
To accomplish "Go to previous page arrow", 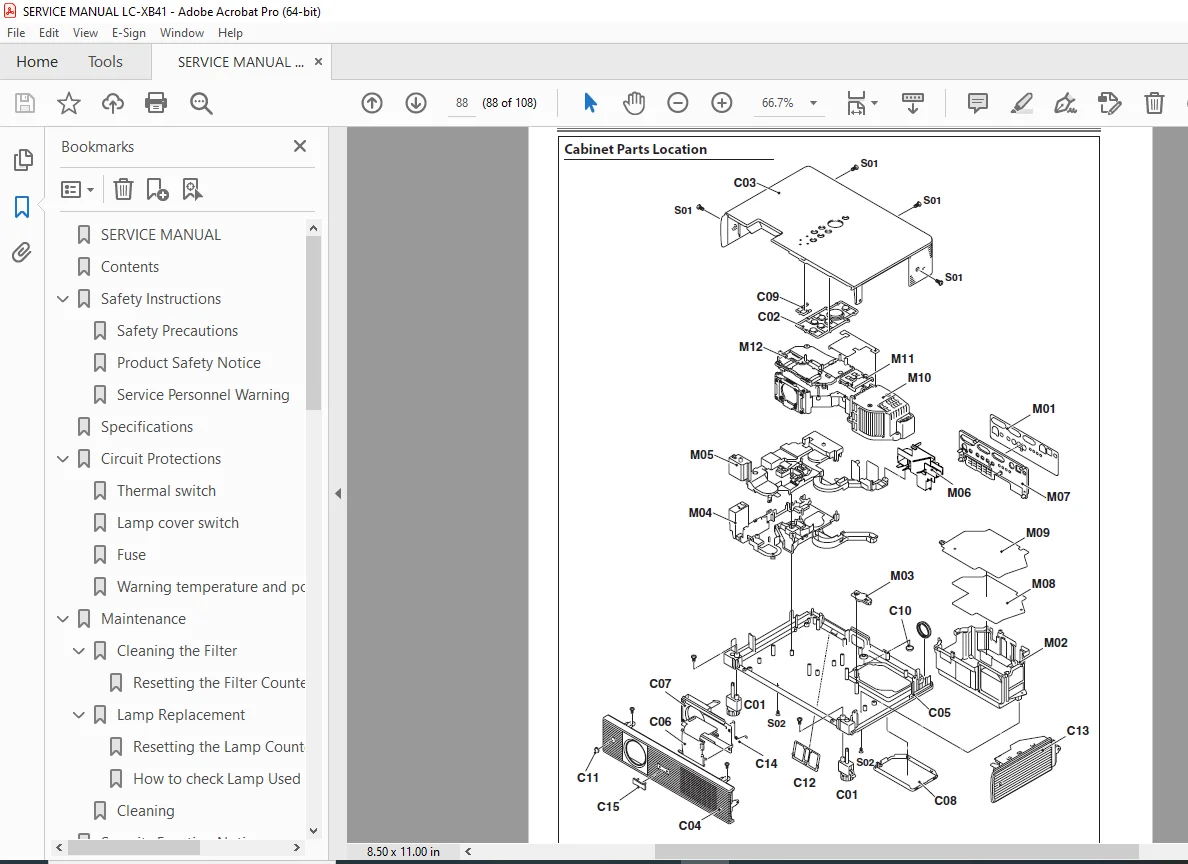I will coord(372,103).
